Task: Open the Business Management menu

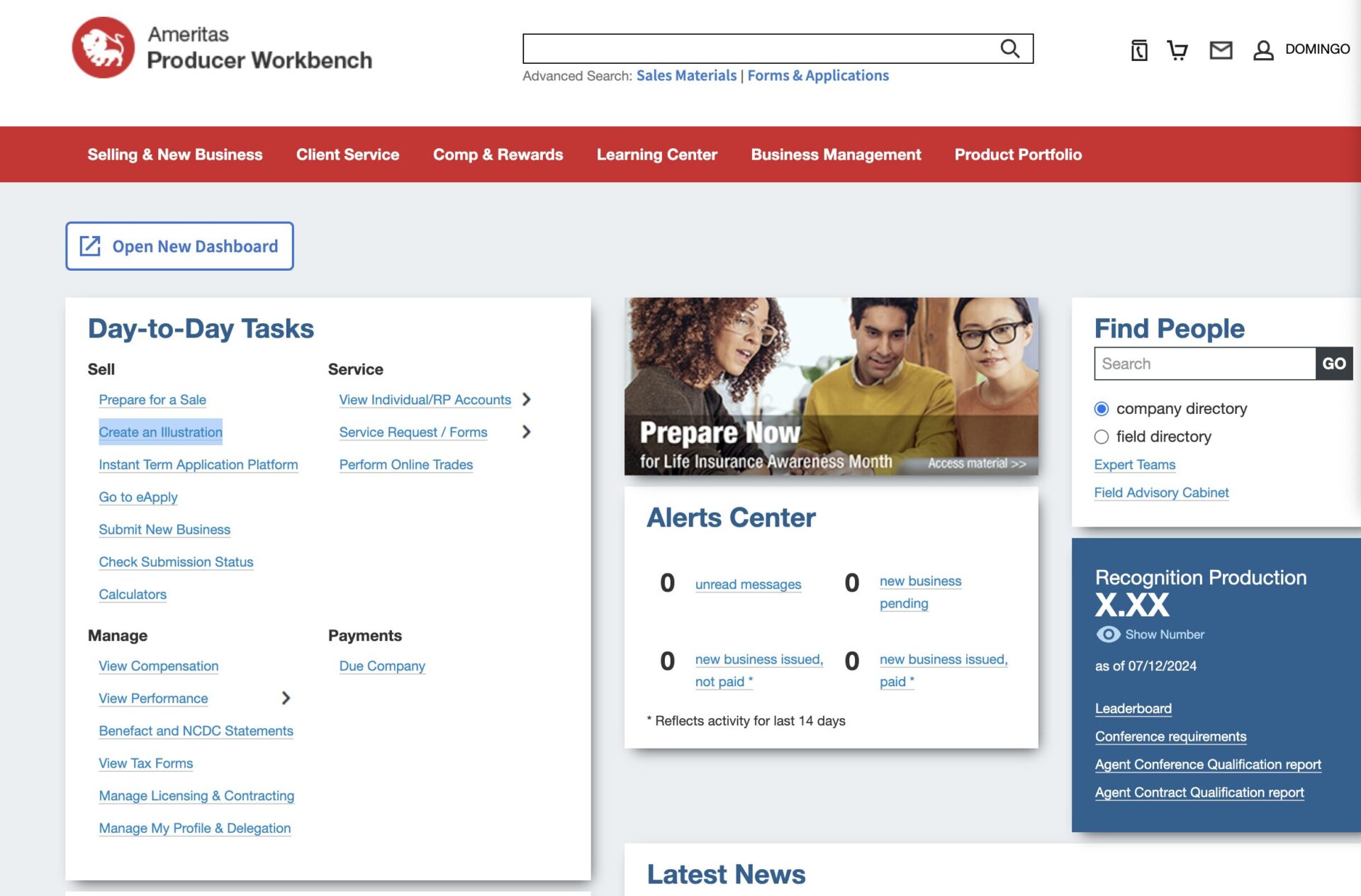Action: [x=836, y=155]
